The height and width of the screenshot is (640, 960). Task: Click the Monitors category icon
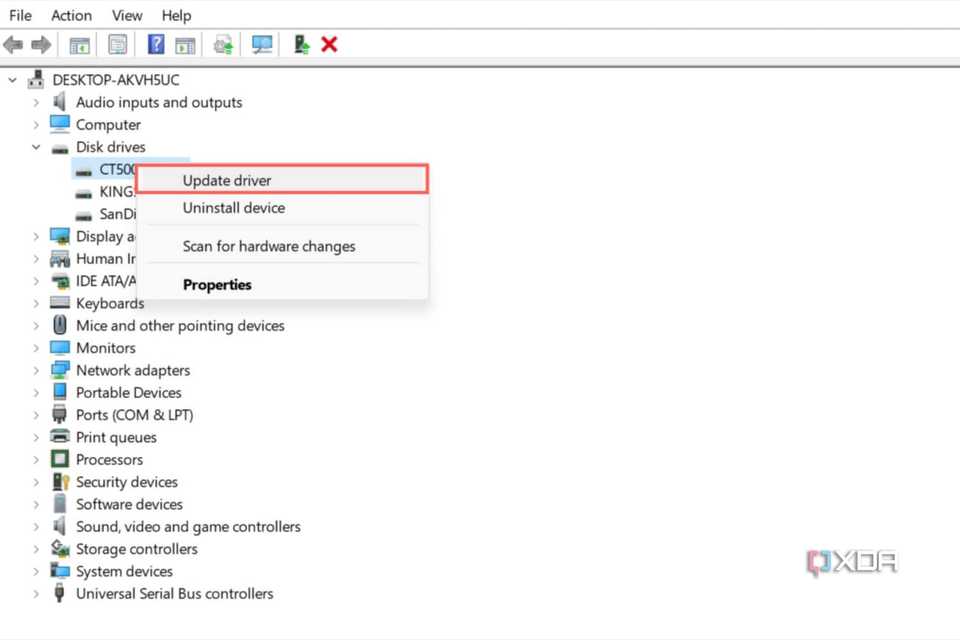click(x=60, y=347)
